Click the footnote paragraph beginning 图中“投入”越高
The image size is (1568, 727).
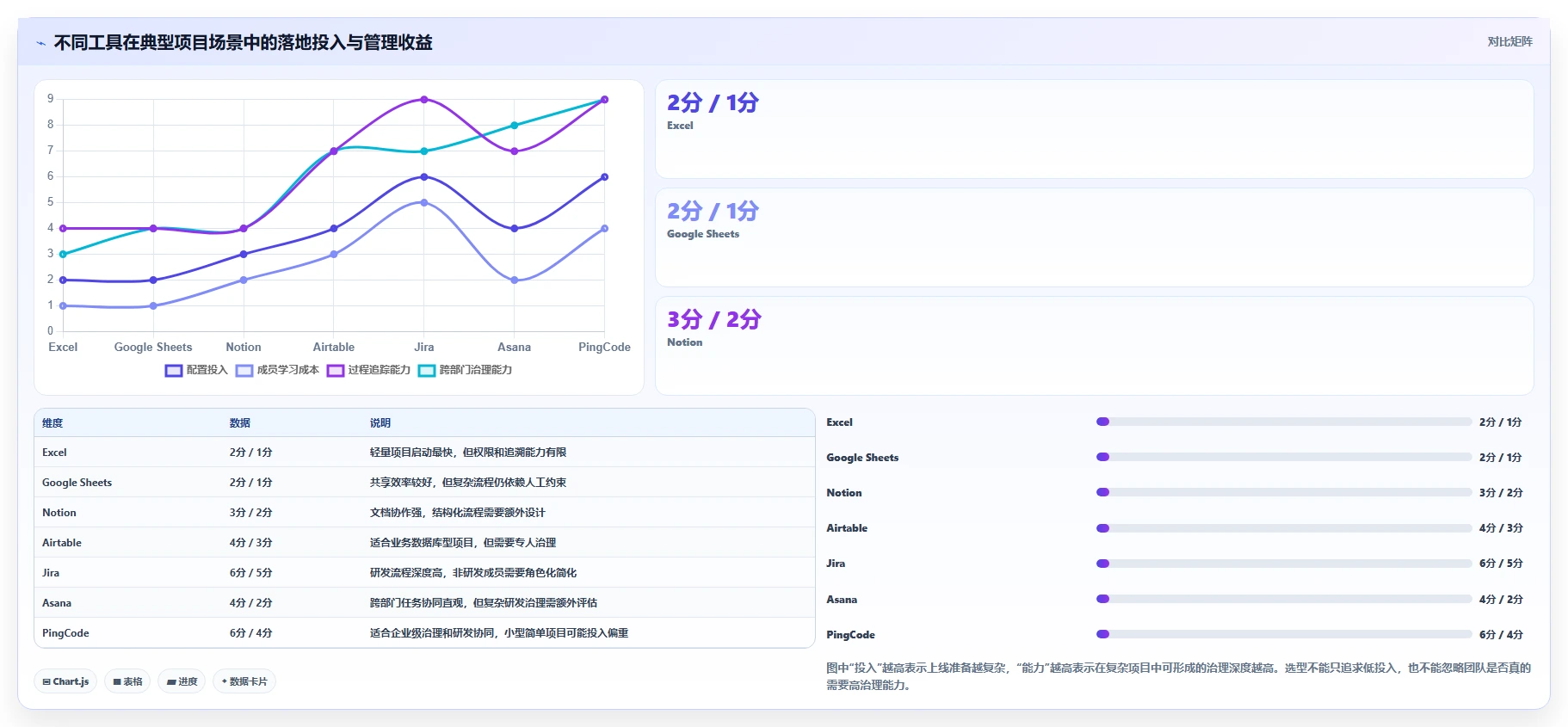click(1178, 676)
